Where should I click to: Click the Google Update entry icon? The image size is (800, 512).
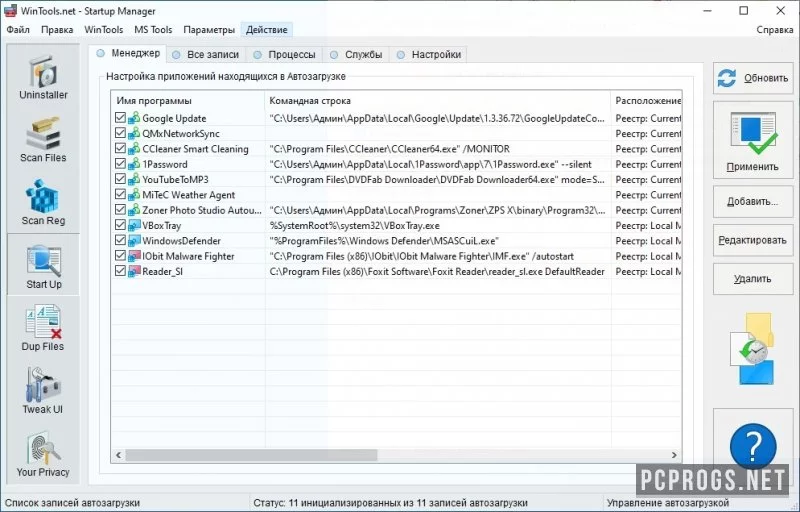[x=134, y=118]
